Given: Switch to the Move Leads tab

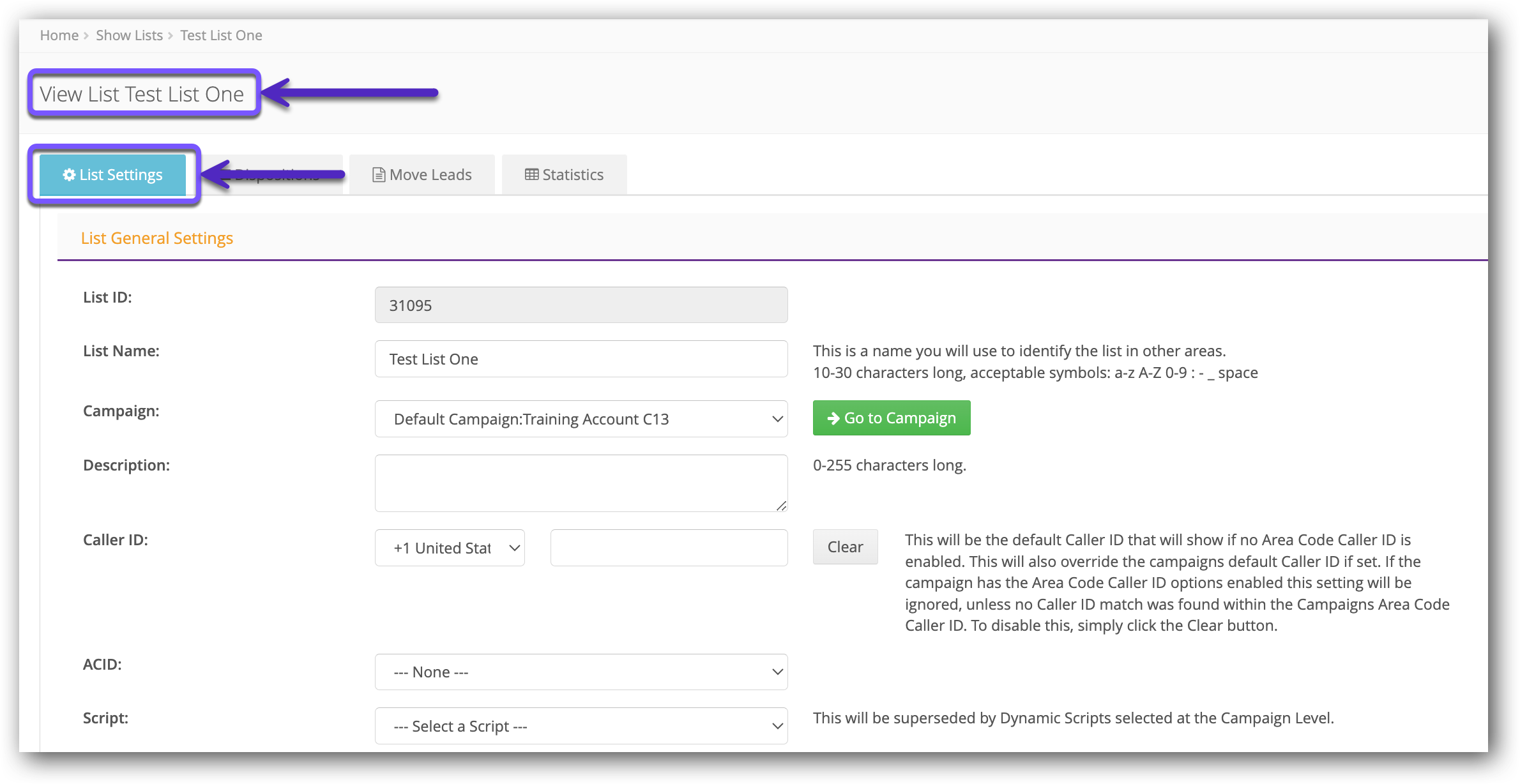Looking at the screenshot, I should (422, 174).
